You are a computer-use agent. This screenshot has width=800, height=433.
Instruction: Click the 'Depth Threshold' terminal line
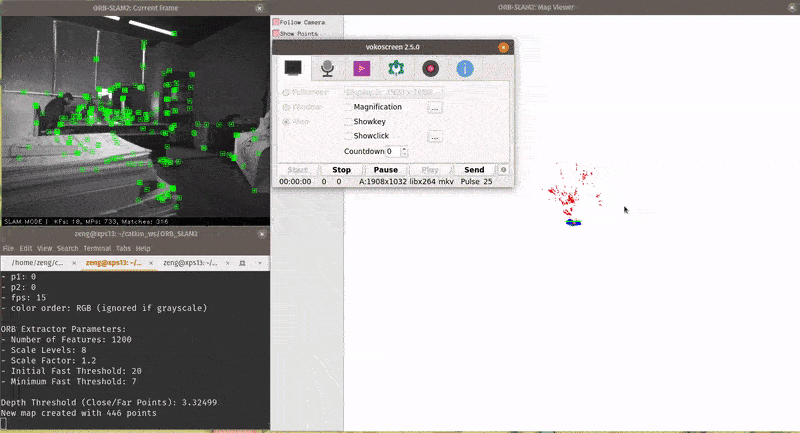109,402
